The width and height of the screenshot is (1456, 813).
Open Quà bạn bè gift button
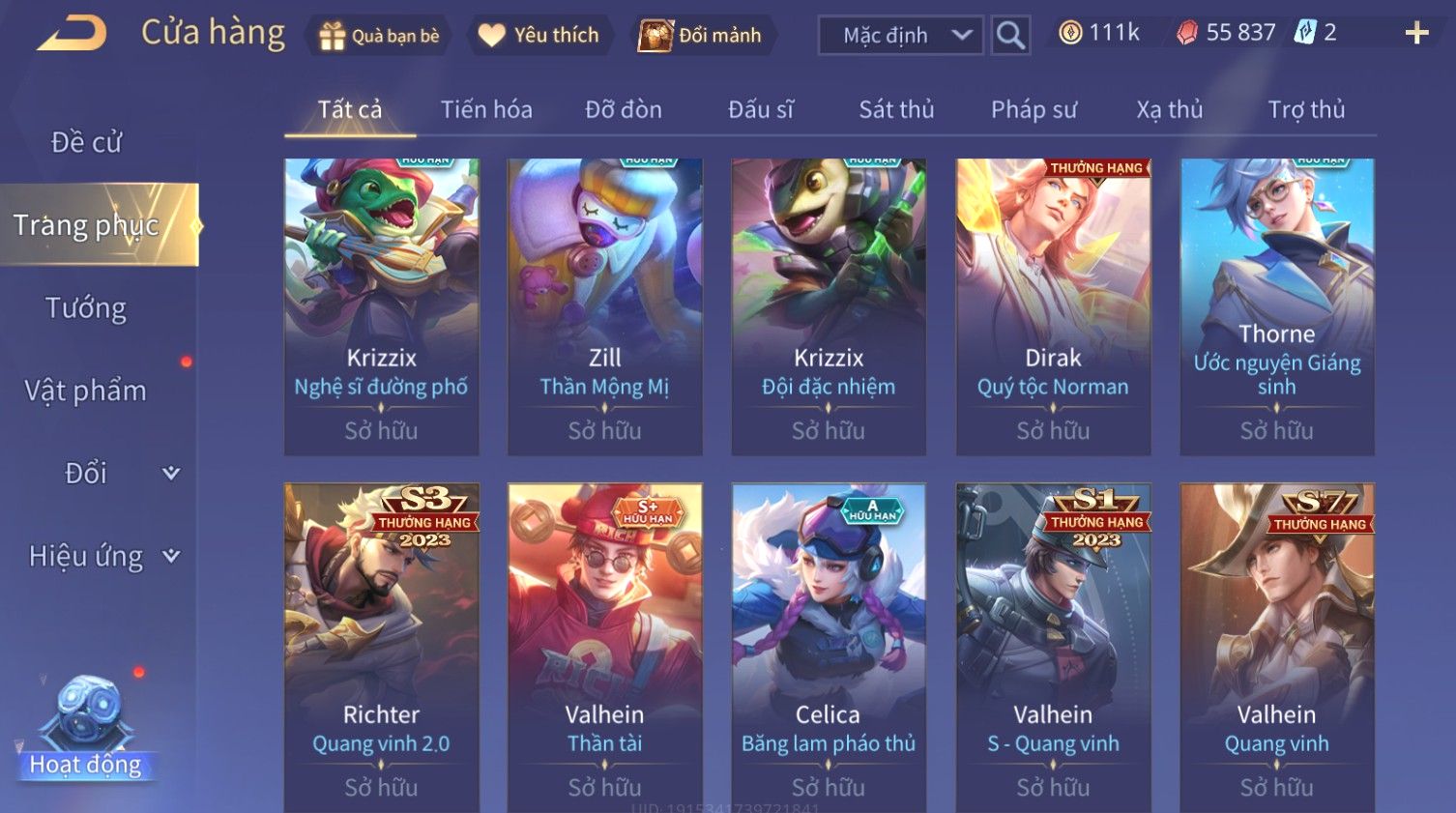point(379,36)
